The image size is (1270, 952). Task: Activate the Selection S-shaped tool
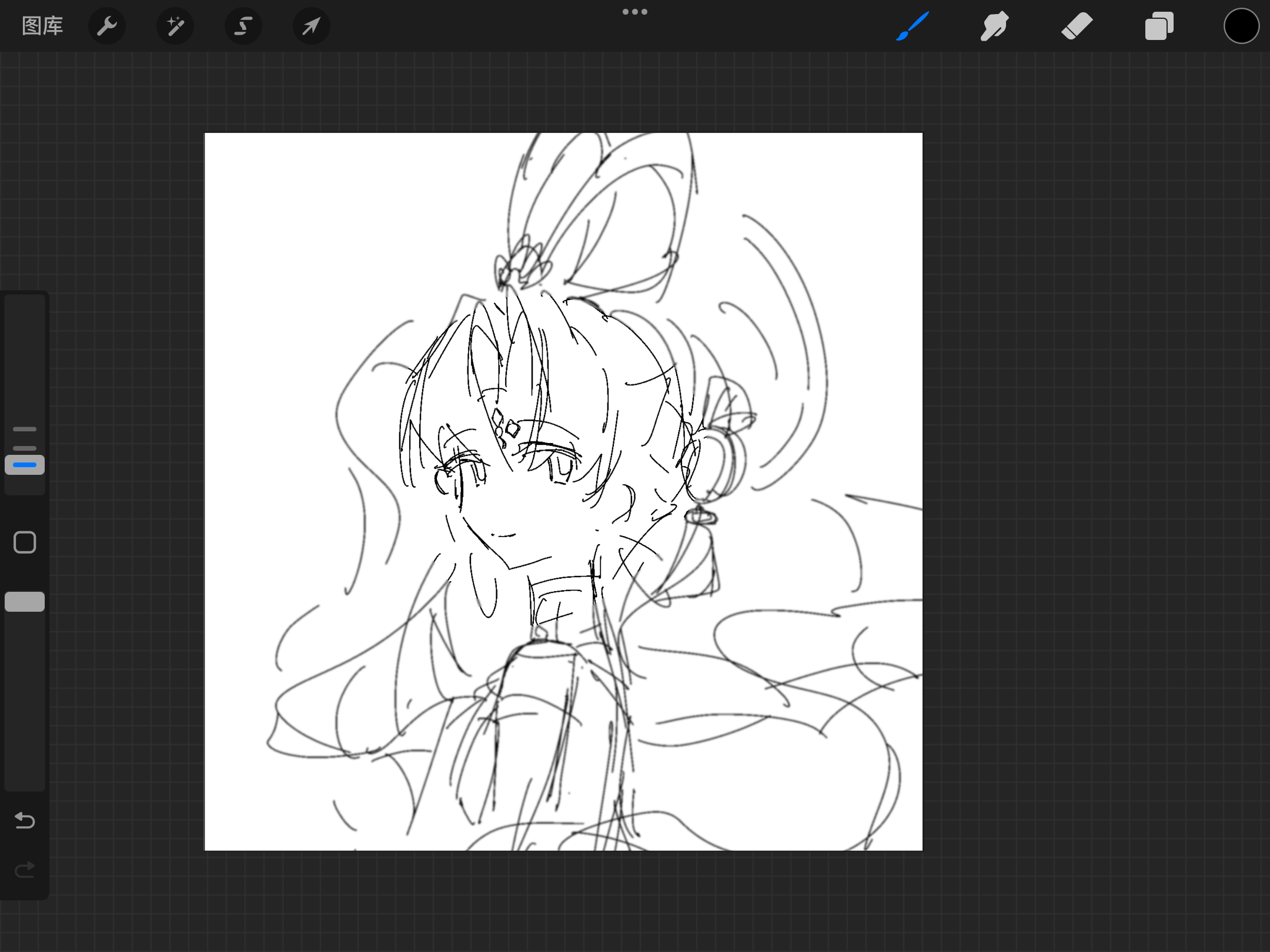tap(243, 26)
